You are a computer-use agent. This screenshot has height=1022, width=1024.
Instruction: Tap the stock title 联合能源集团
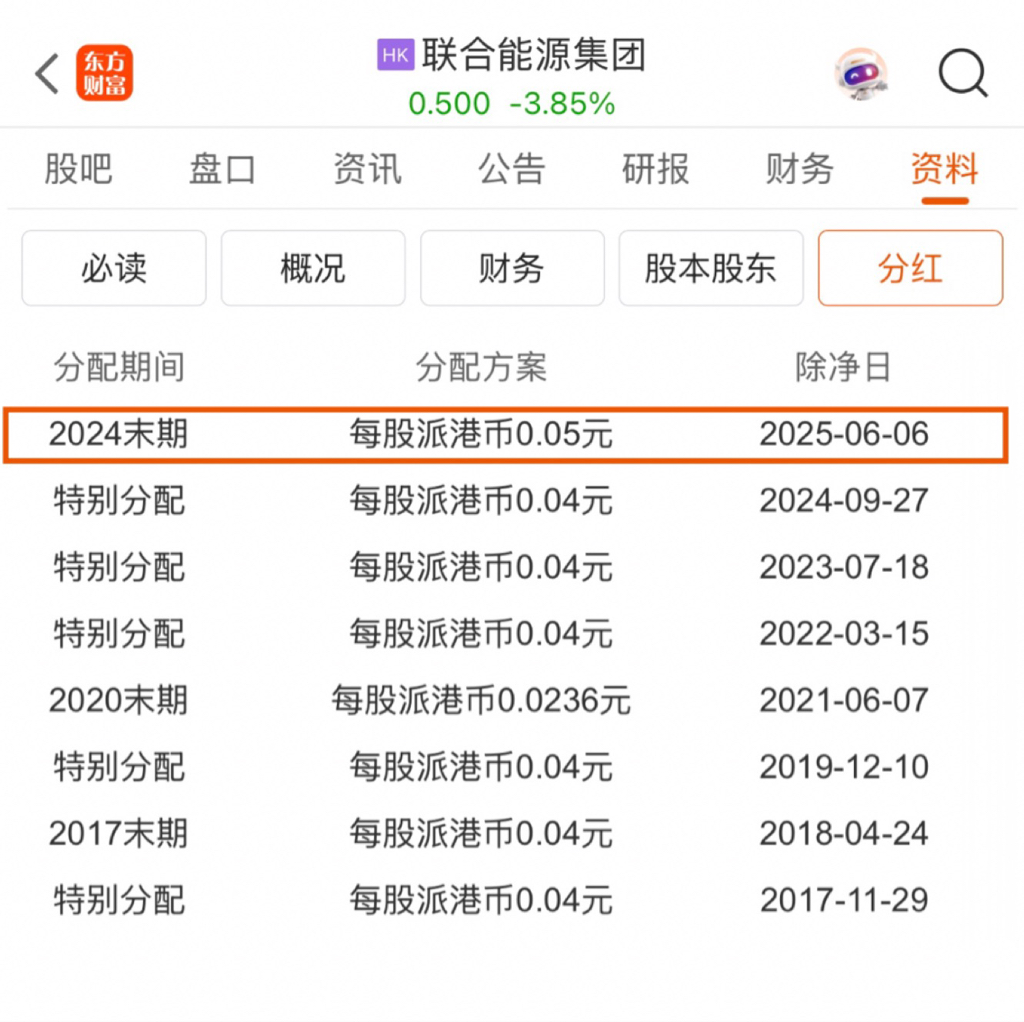[534, 55]
